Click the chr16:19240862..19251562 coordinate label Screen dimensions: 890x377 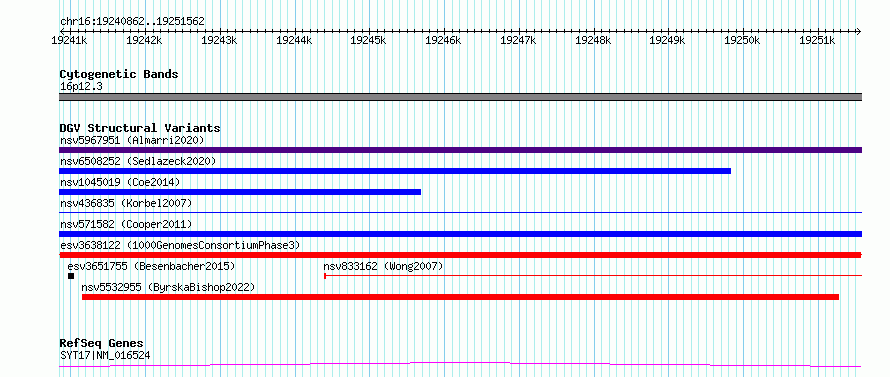(x=132, y=22)
